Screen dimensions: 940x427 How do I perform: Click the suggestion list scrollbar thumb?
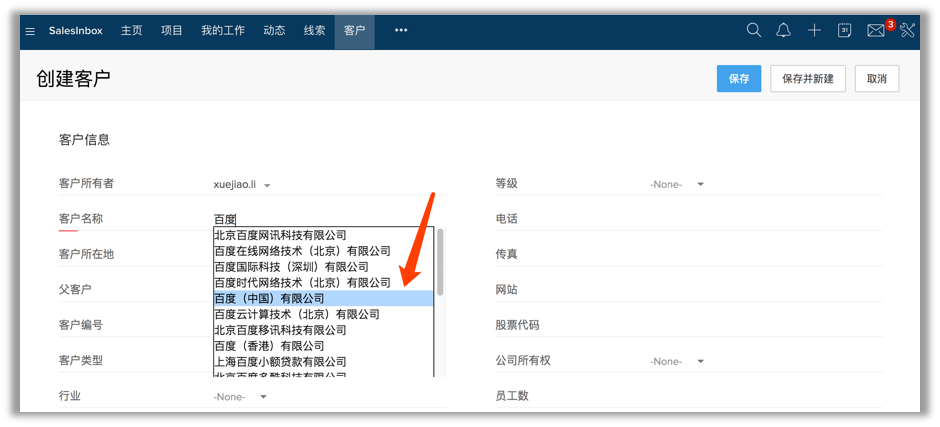click(x=441, y=262)
